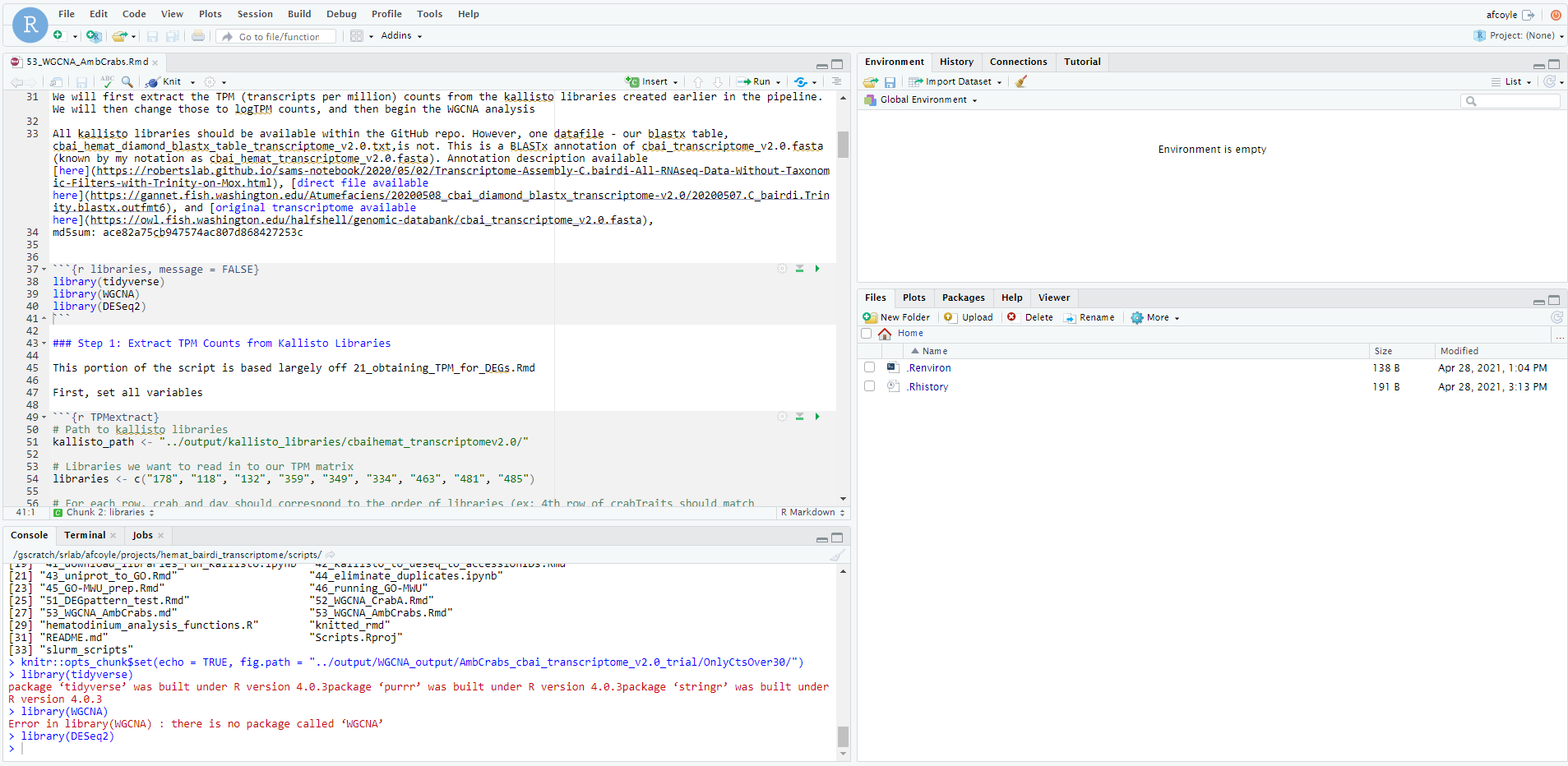Open Find/Replace with the magnifier icon

pos(127,81)
